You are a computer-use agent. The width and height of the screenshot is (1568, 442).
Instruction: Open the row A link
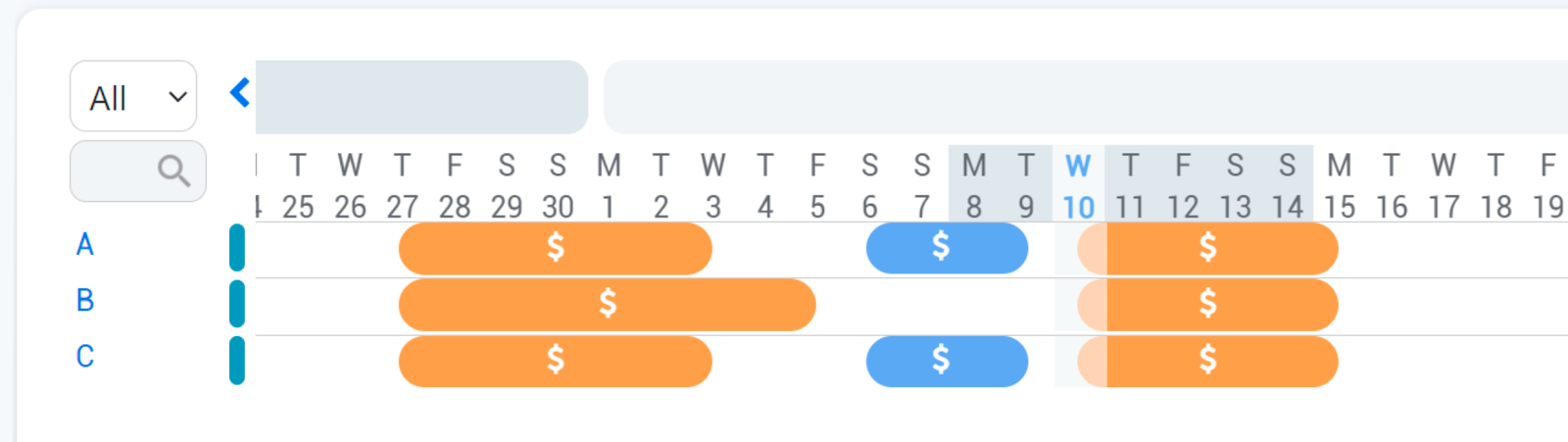tap(85, 244)
